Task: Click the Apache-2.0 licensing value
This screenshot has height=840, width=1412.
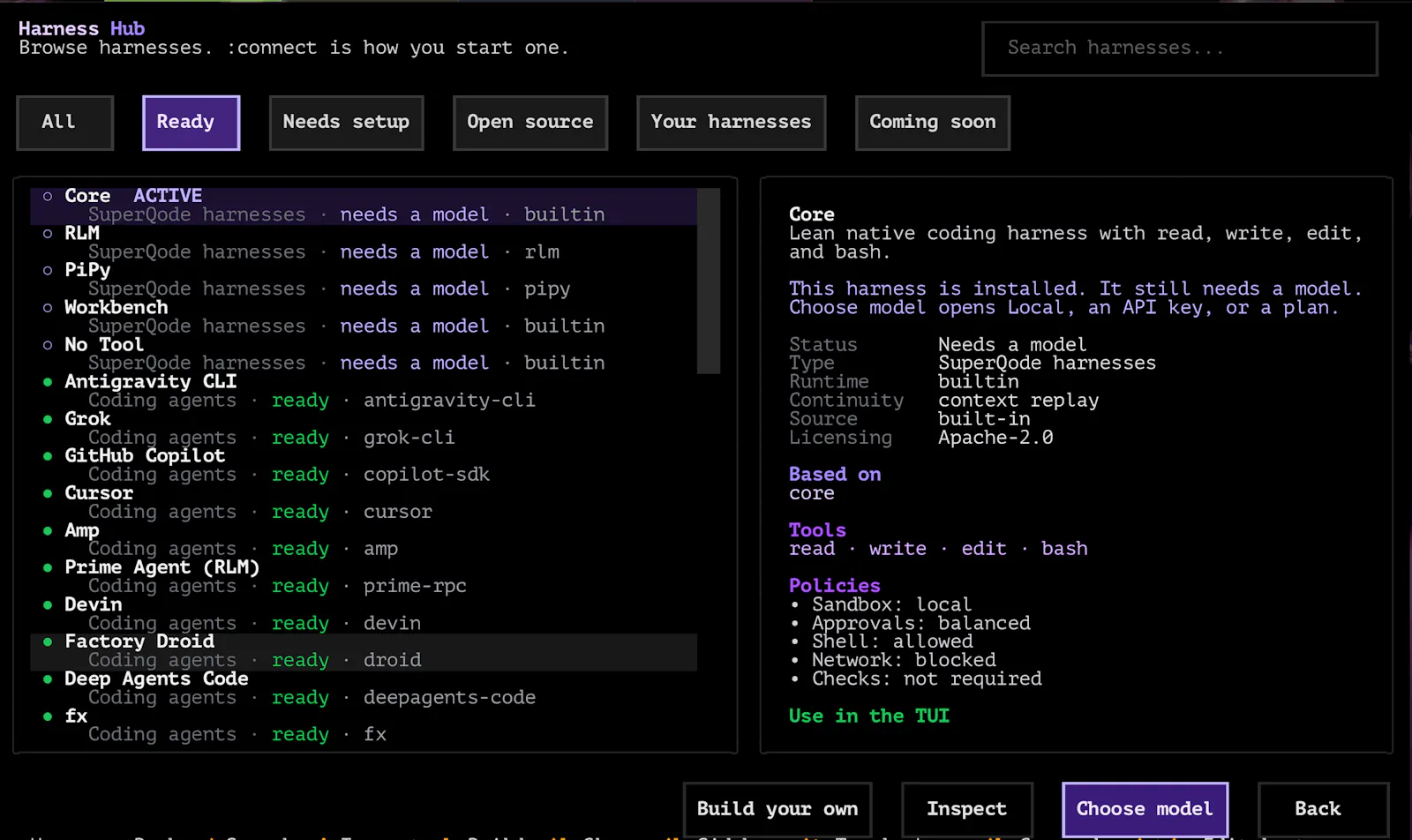Action: (x=995, y=438)
